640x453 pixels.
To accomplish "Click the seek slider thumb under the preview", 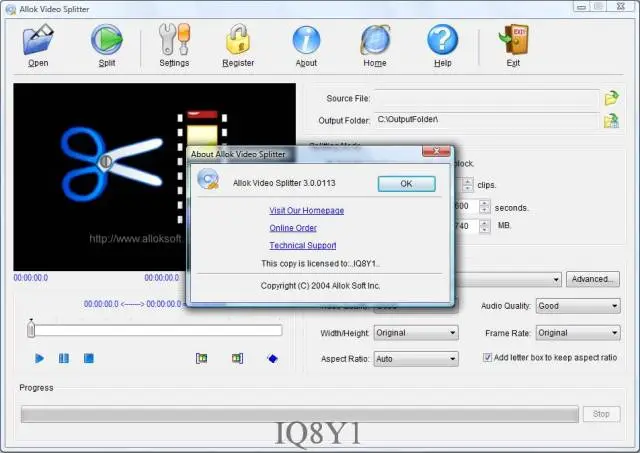I will (x=31, y=329).
